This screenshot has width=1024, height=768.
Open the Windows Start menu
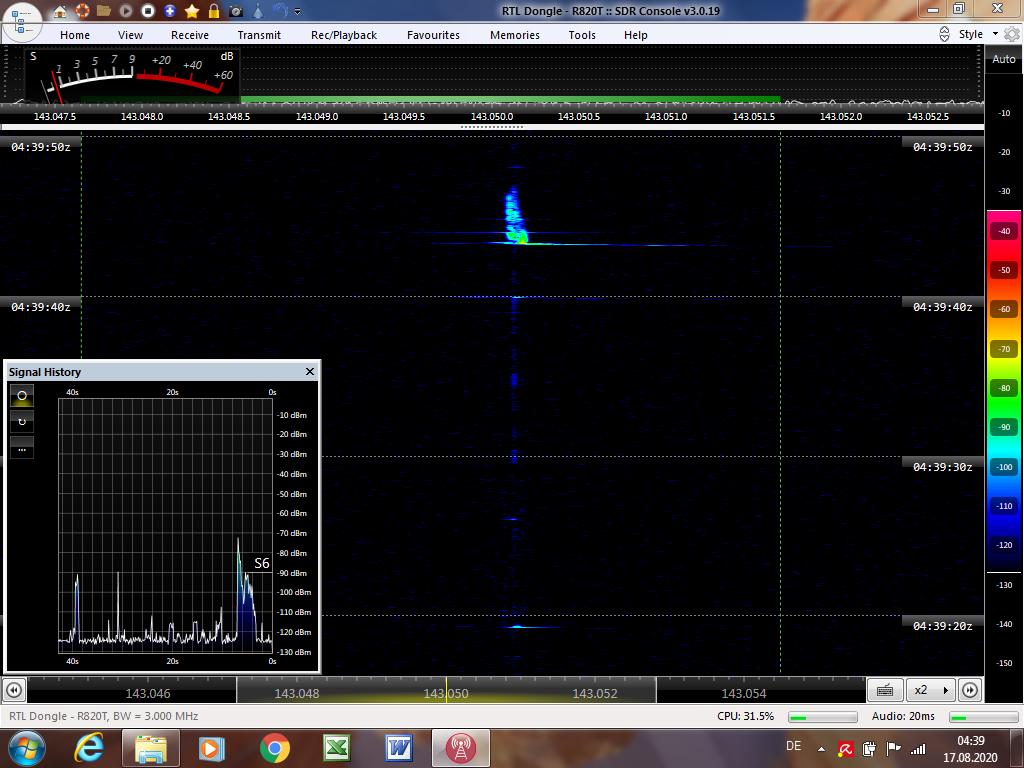[26, 748]
